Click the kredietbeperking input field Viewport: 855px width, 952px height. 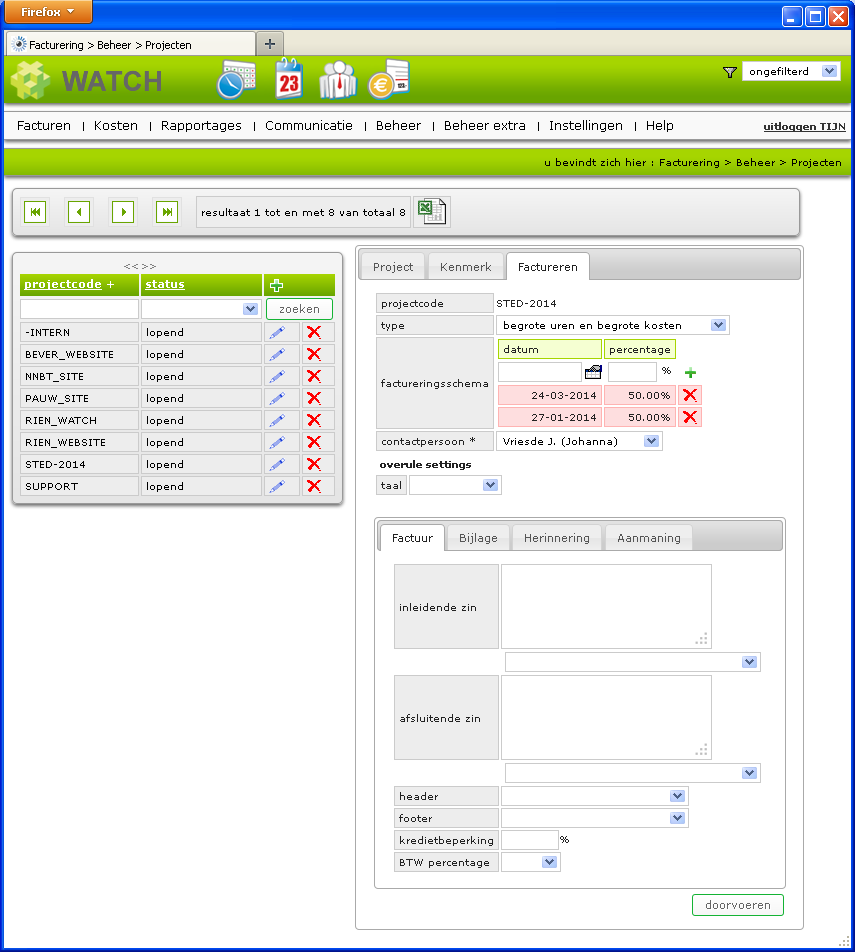pyautogui.click(x=529, y=840)
